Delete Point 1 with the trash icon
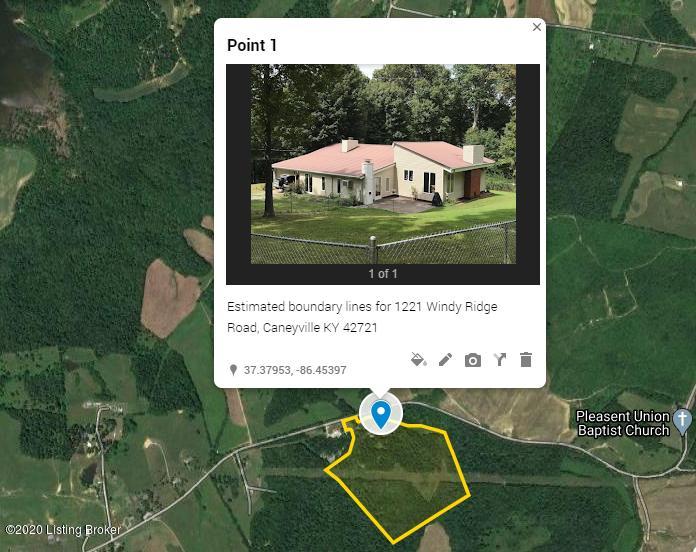Screen dimensions: 696x552 click(x=526, y=360)
